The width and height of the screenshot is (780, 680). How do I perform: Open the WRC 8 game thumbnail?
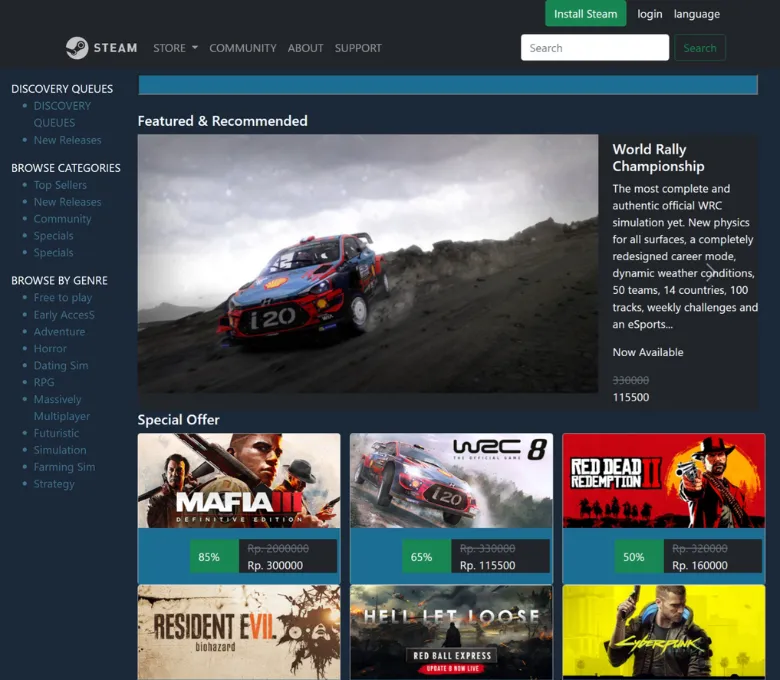(x=451, y=481)
